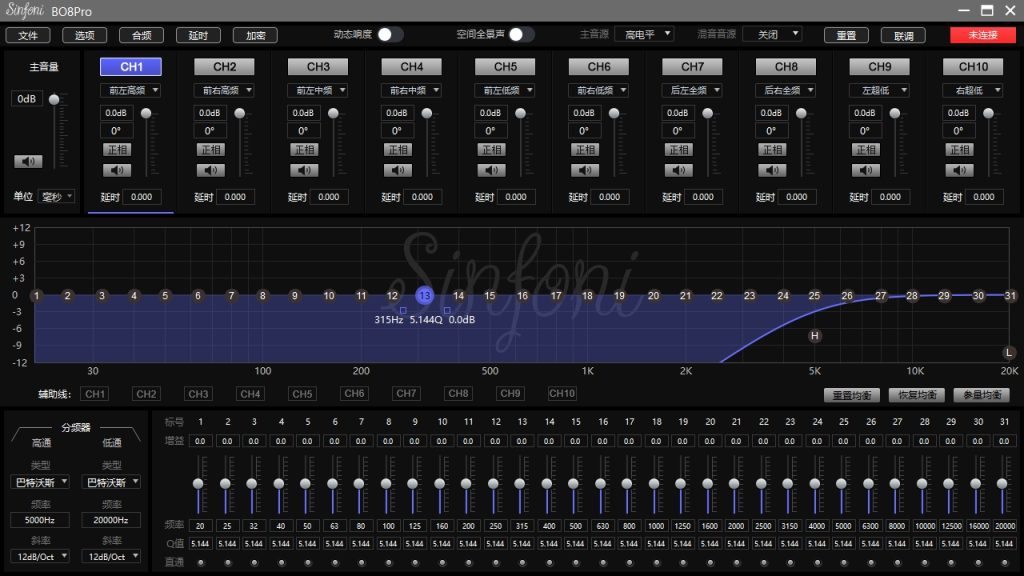Open CH2 前右高频 speaker type dropdown

click(224, 90)
